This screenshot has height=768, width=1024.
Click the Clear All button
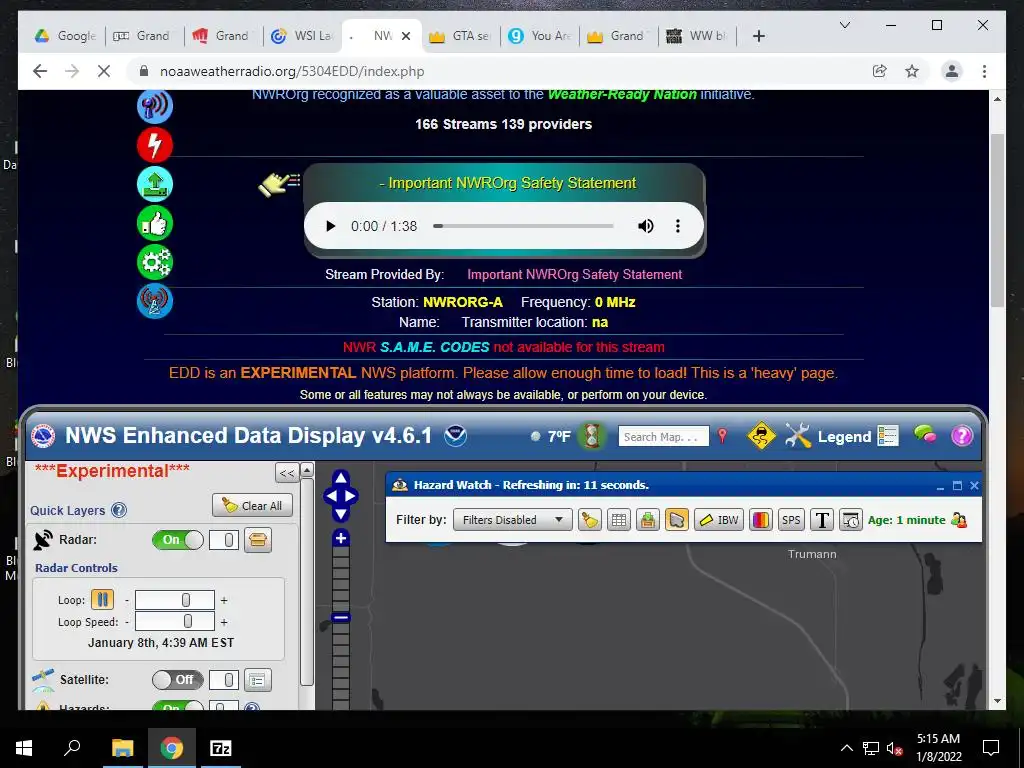pos(252,505)
